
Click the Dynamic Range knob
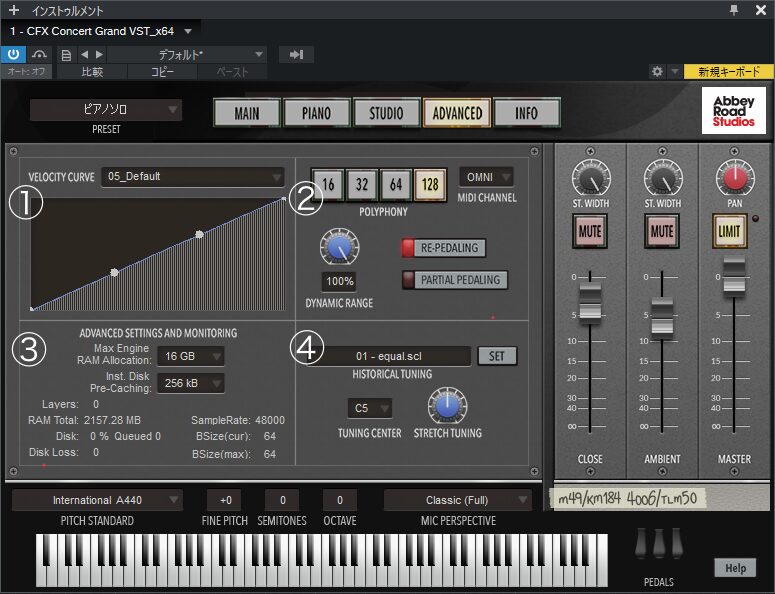pyautogui.click(x=340, y=247)
